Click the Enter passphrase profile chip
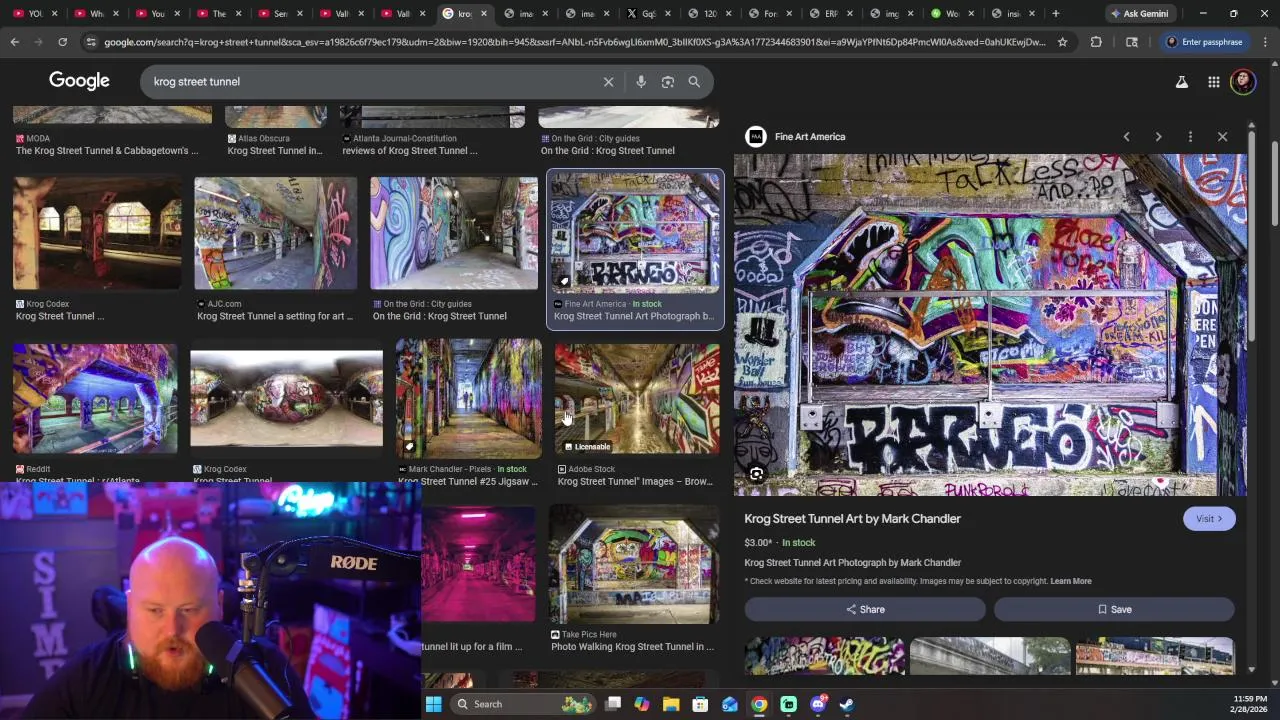Screen dimensions: 1280x720 pos(1204,42)
